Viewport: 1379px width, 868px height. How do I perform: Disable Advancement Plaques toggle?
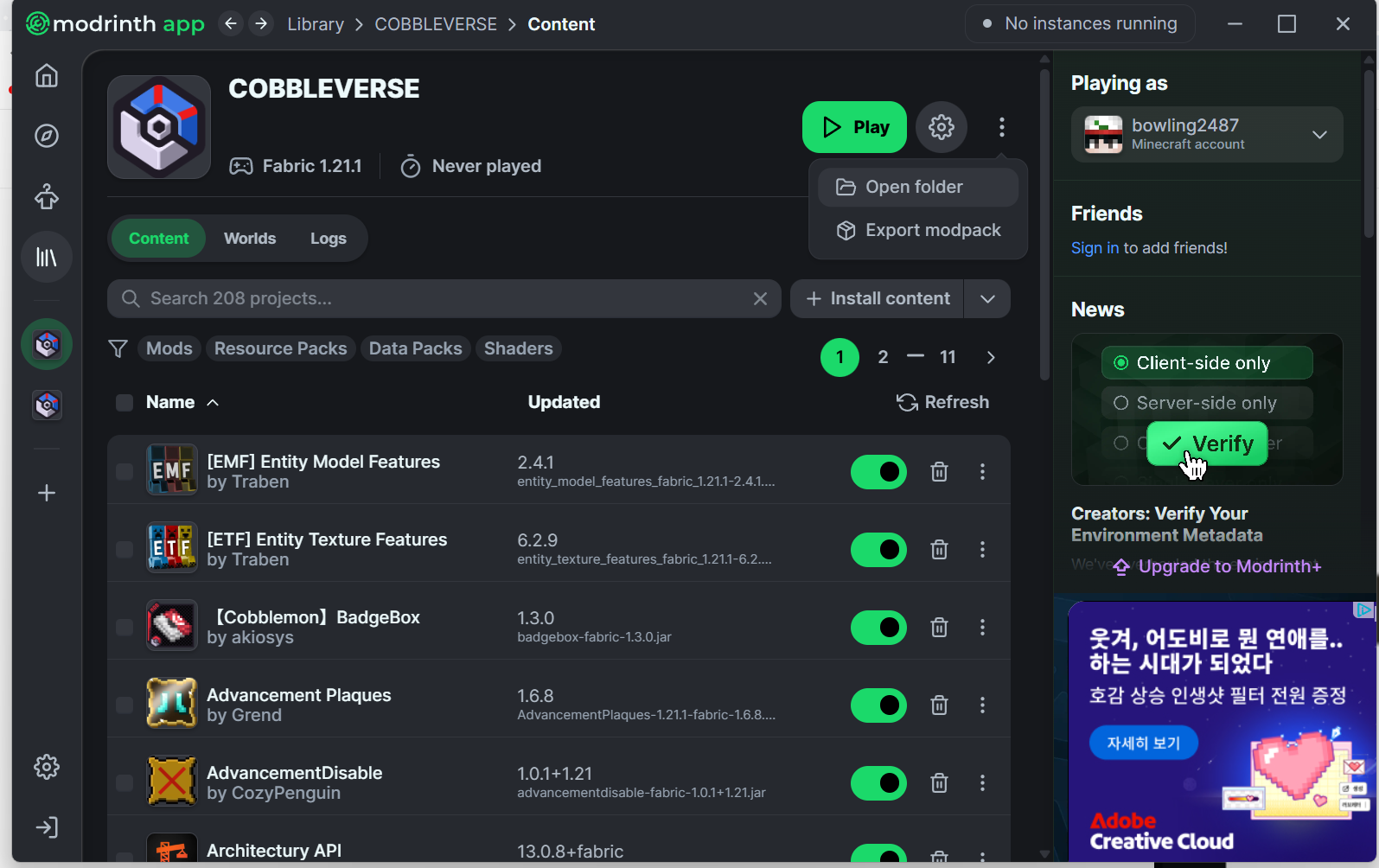click(878, 705)
